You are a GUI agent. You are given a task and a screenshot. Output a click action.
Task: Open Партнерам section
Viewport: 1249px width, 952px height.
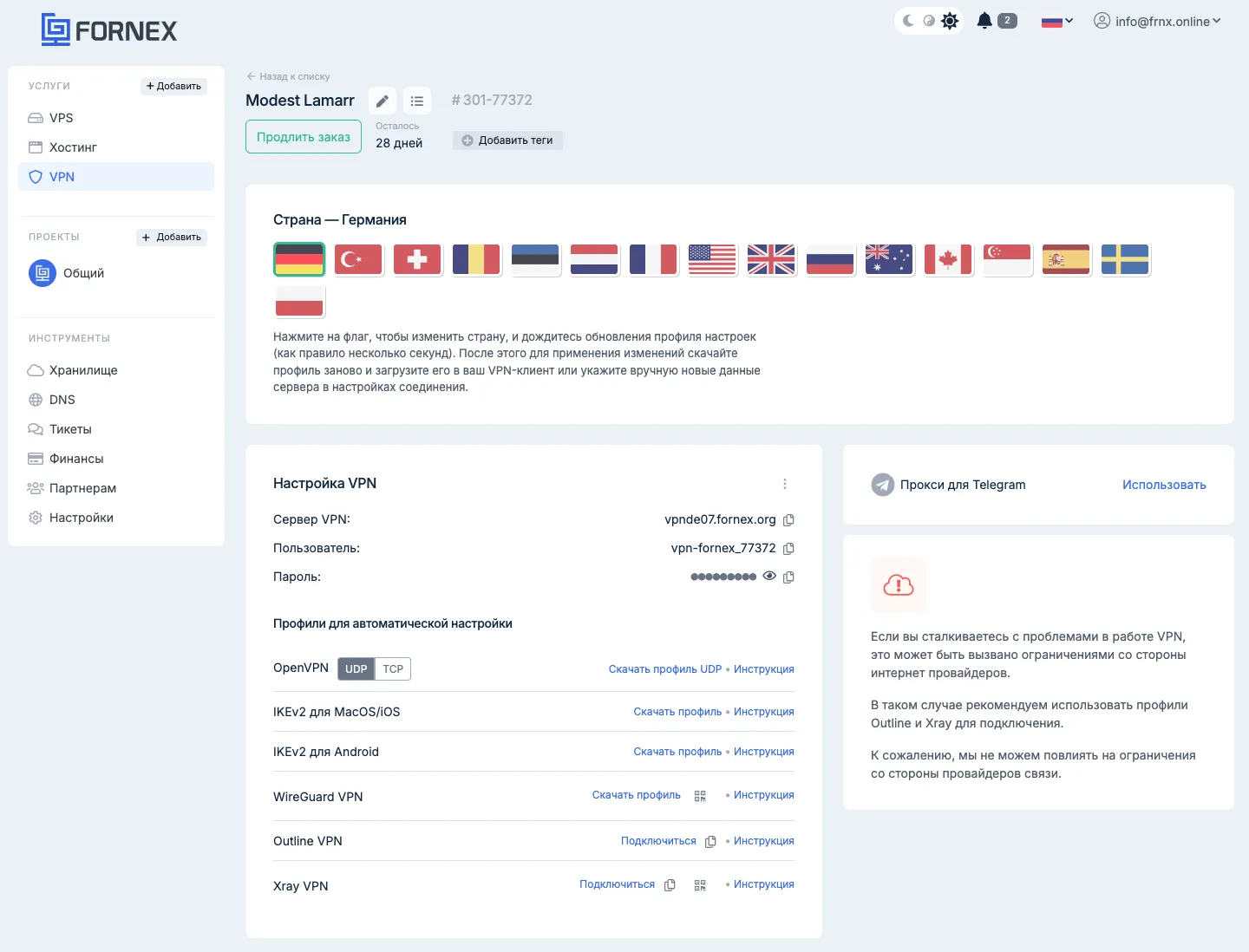coord(116,488)
